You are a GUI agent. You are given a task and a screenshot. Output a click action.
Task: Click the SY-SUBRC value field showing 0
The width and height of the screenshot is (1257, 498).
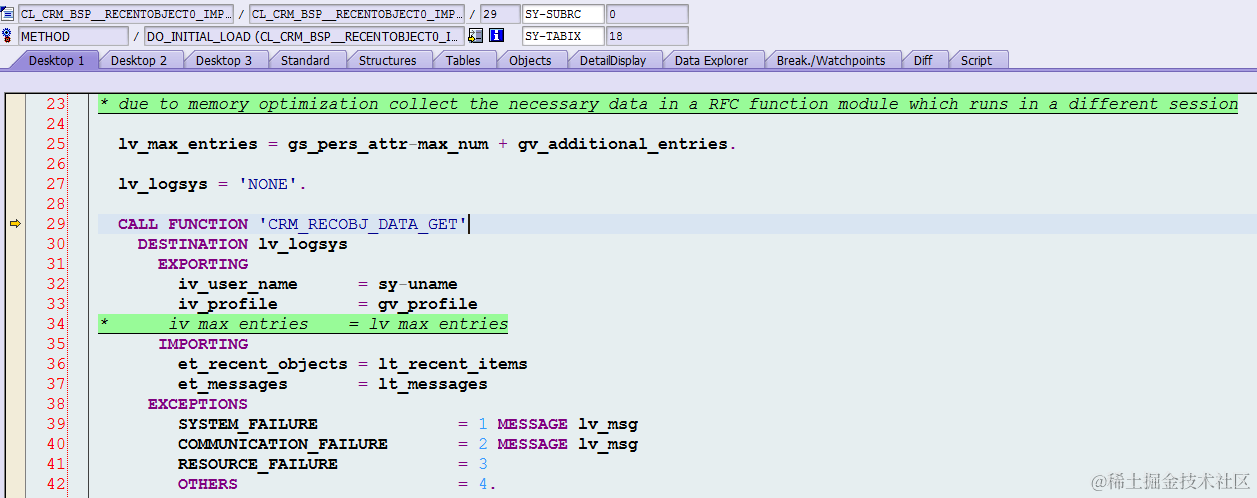[647, 14]
